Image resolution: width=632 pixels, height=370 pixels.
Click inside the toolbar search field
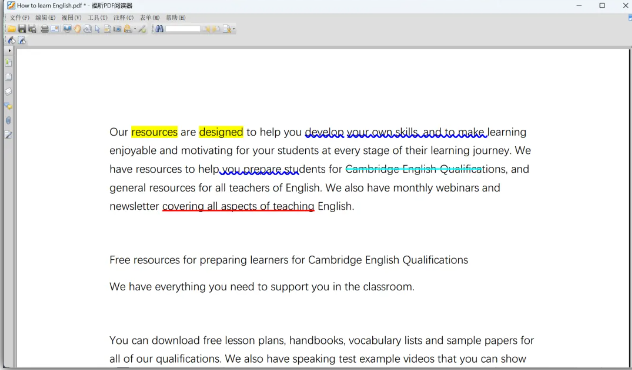(183, 29)
